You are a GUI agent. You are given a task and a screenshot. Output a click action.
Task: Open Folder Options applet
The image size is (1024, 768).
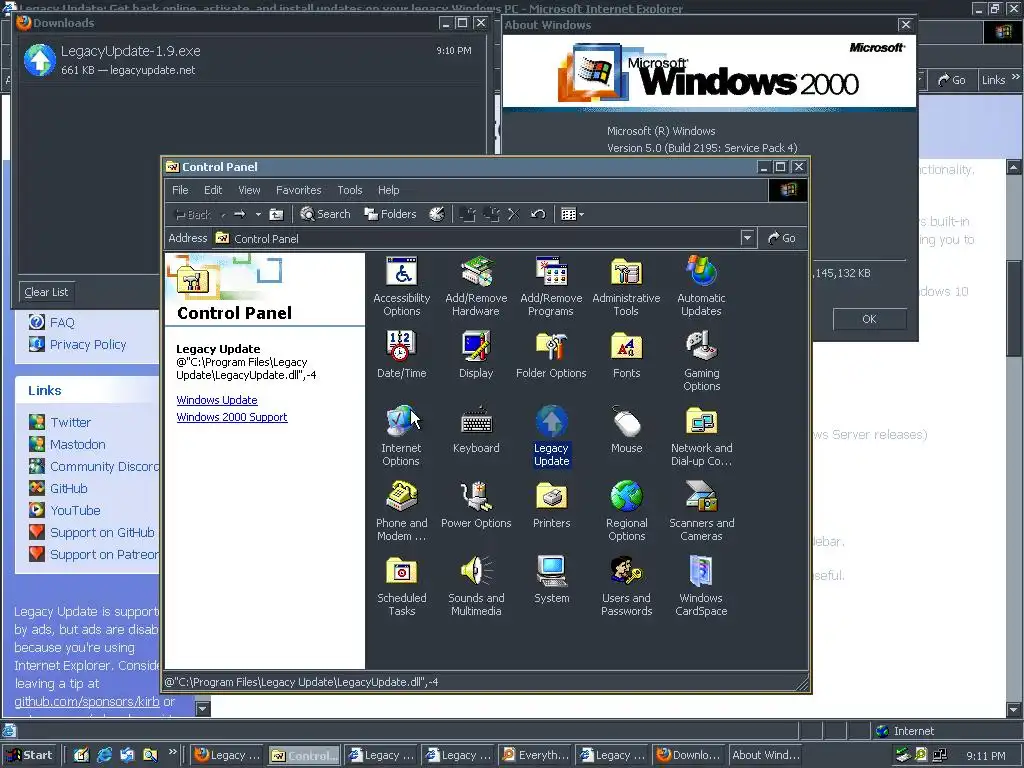pyautogui.click(x=551, y=355)
